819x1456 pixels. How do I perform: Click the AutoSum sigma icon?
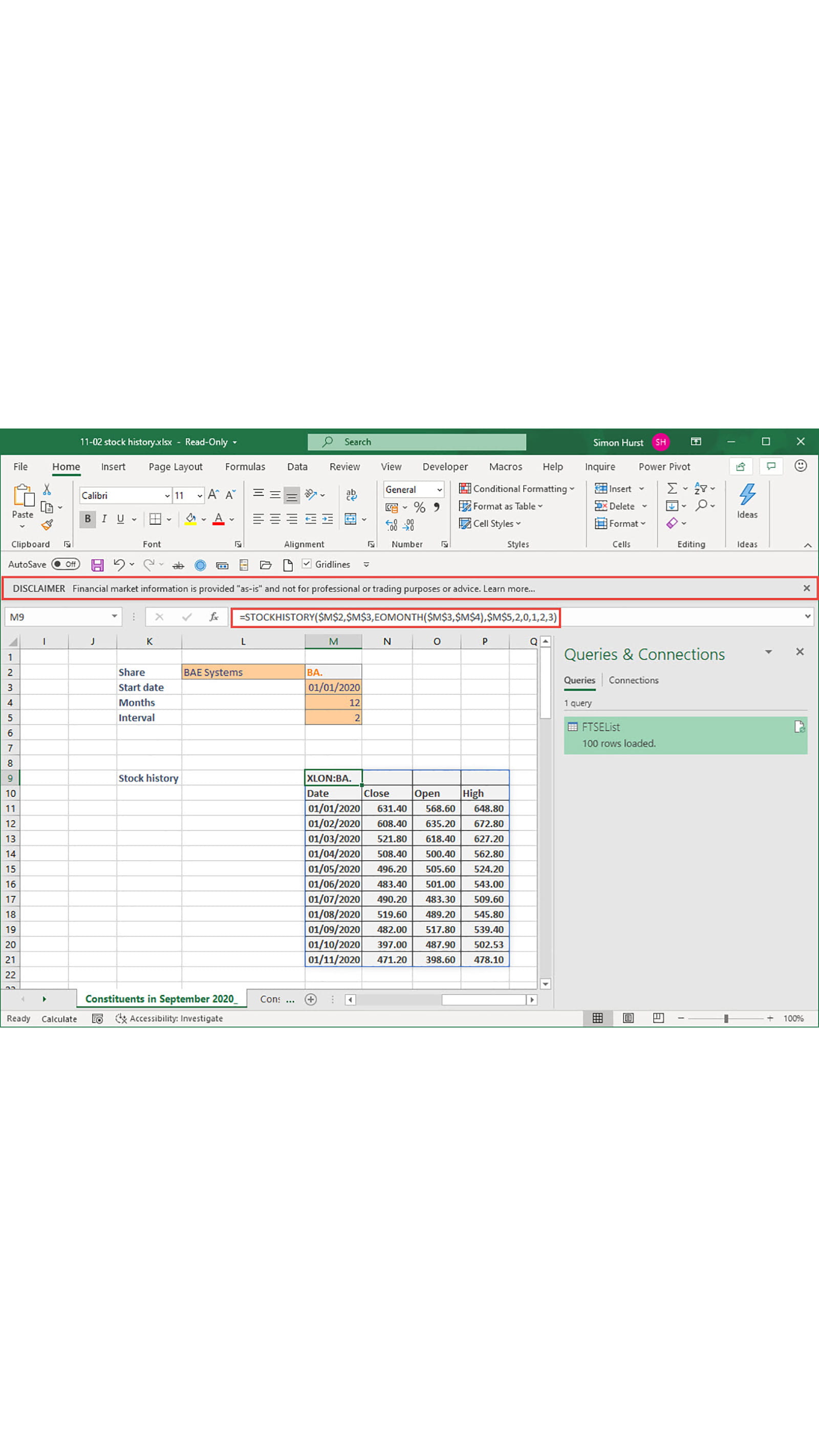click(x=672, y=488)
